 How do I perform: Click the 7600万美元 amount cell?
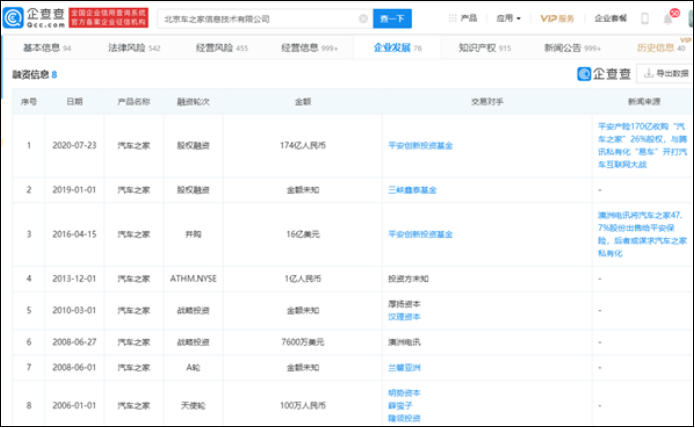coord(303,342)
